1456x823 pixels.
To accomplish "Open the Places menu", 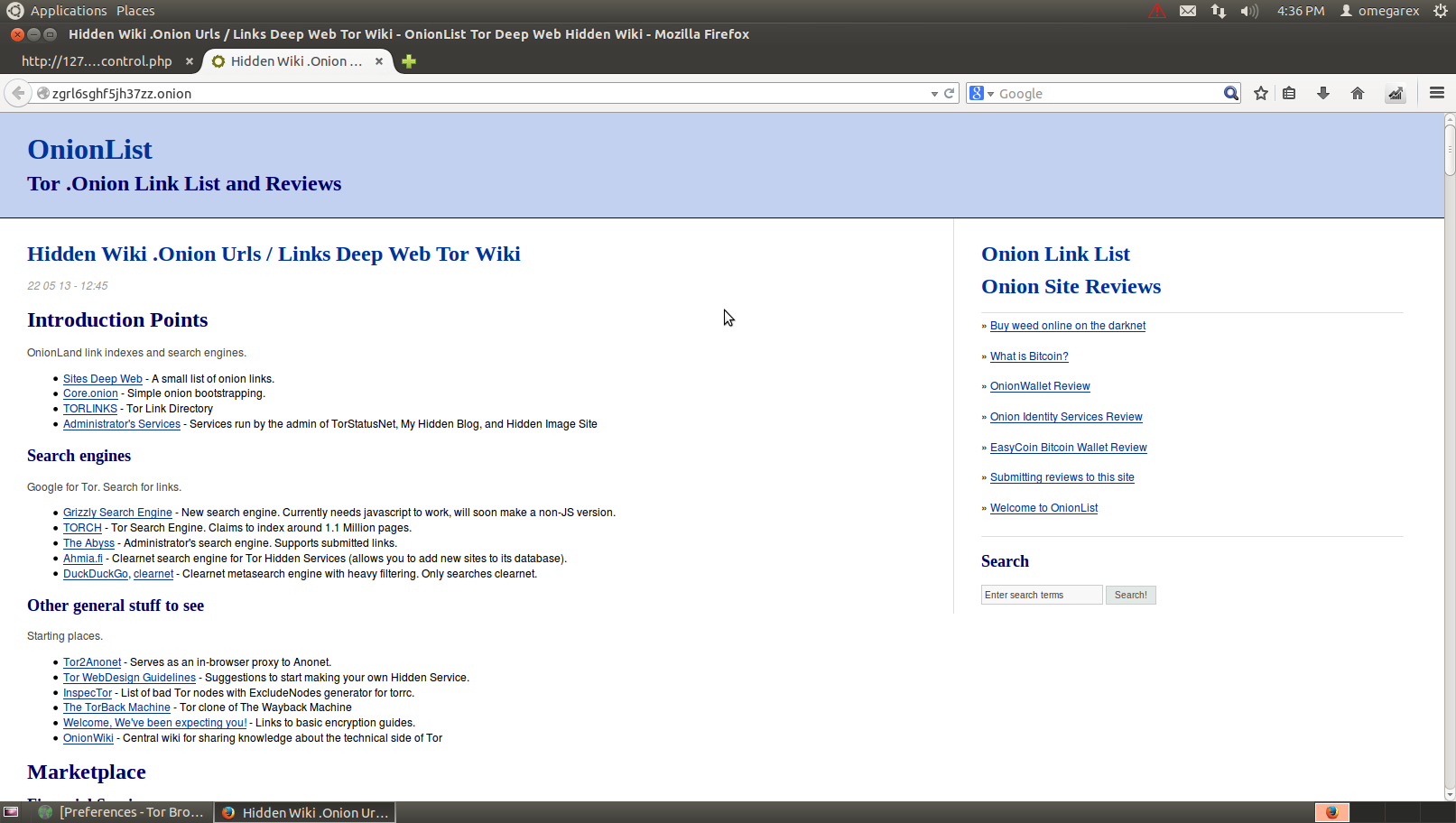I will [x=135, y=11].
